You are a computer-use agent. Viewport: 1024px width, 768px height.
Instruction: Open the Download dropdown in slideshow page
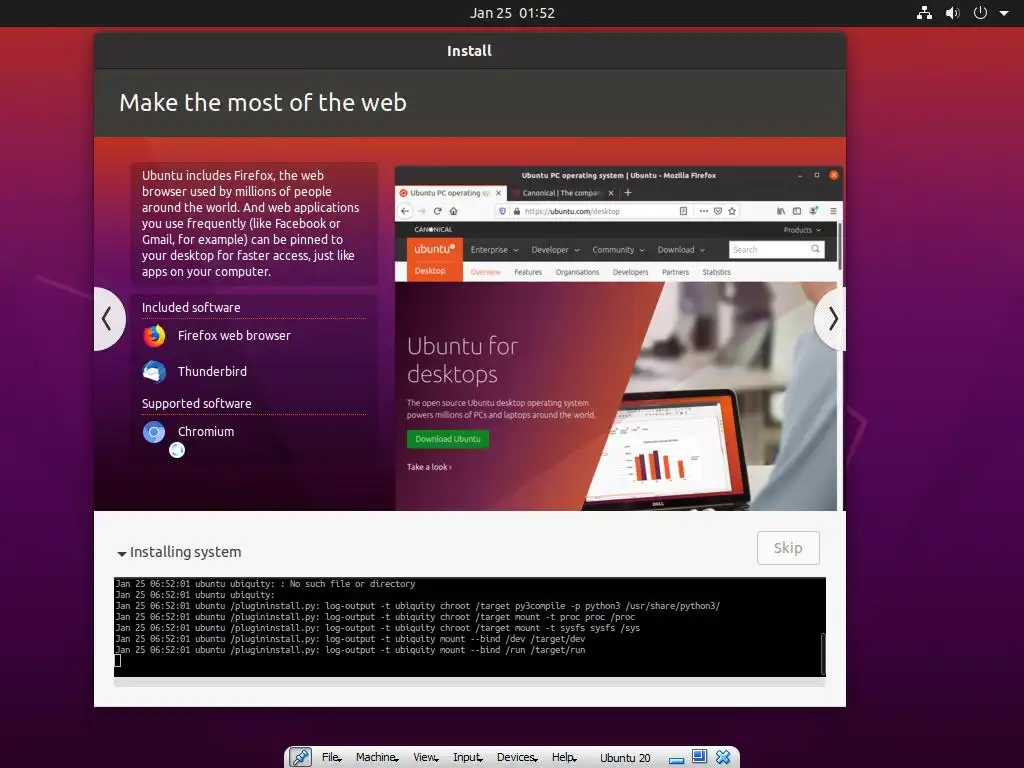(681, 250)
